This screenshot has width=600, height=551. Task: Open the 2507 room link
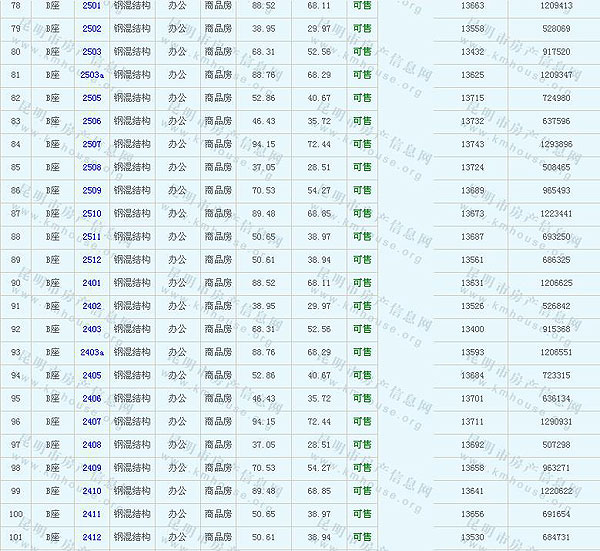[91, 144]
